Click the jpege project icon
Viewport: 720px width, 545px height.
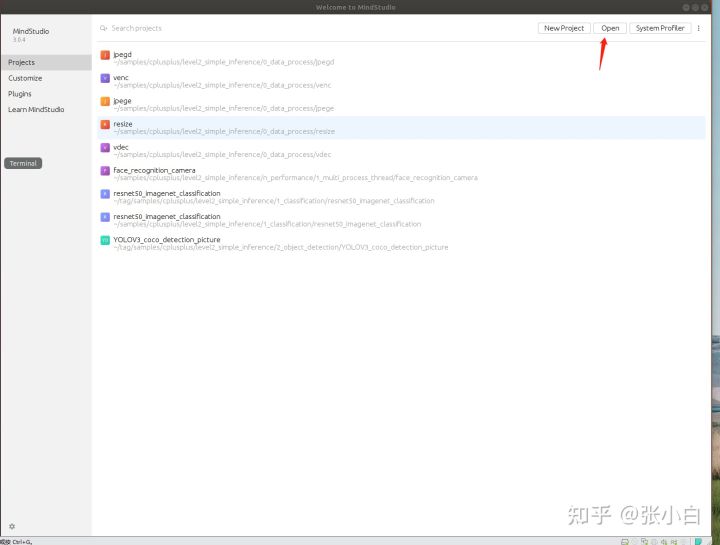(105, 101)
